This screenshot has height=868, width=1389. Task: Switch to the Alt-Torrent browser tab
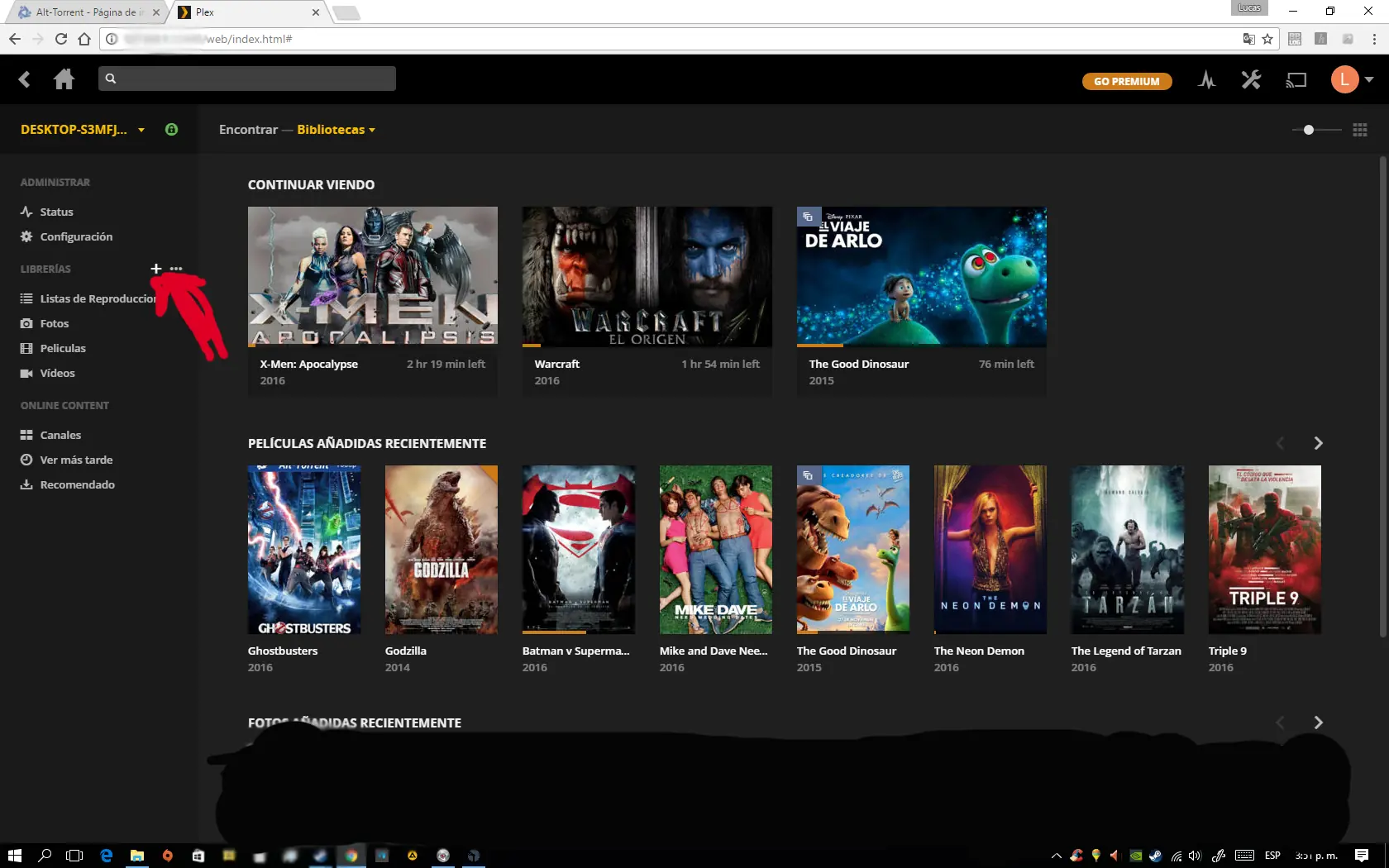[x=88, y=12]
